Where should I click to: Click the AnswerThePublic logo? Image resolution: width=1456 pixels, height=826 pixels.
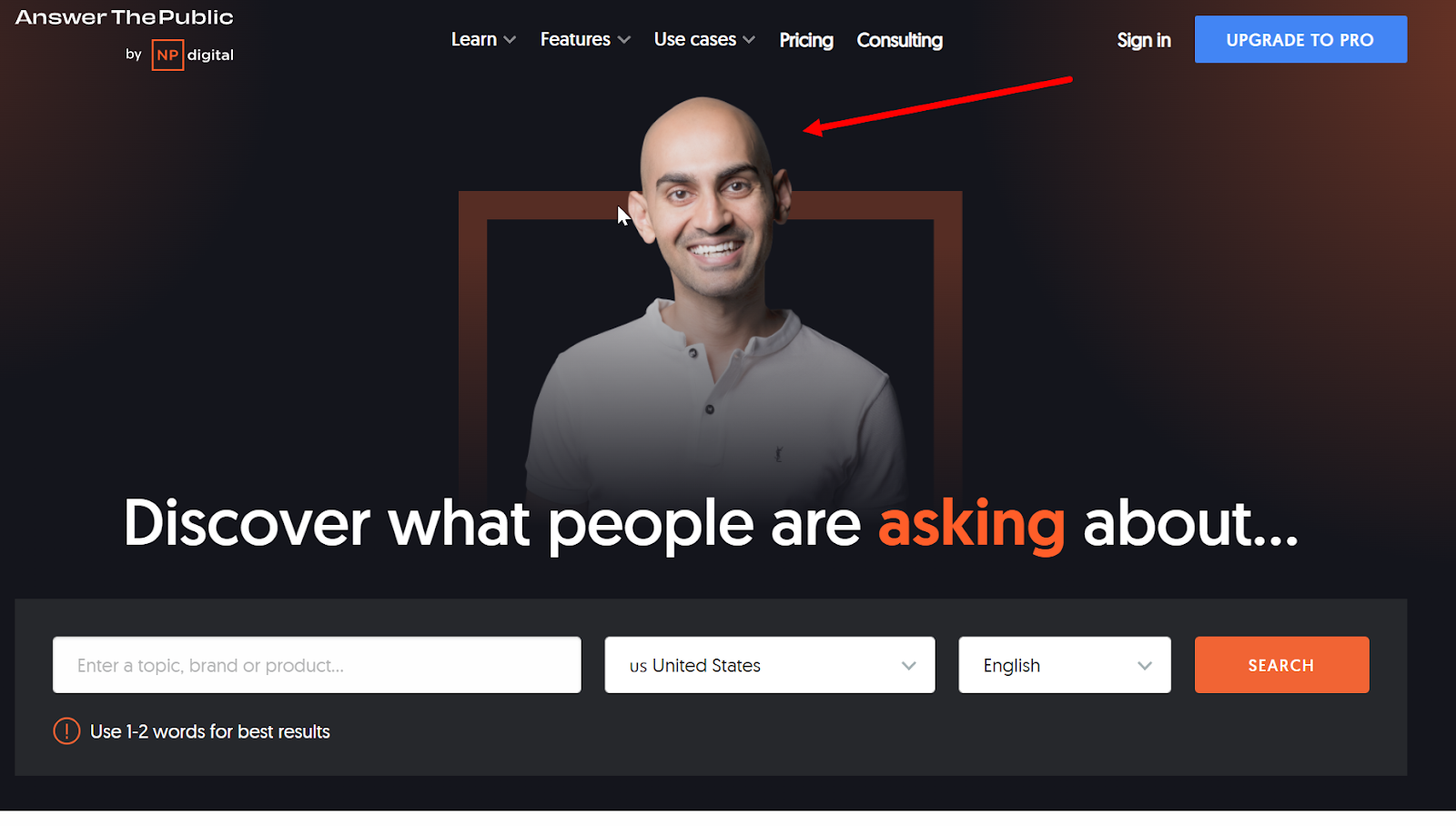125,17
